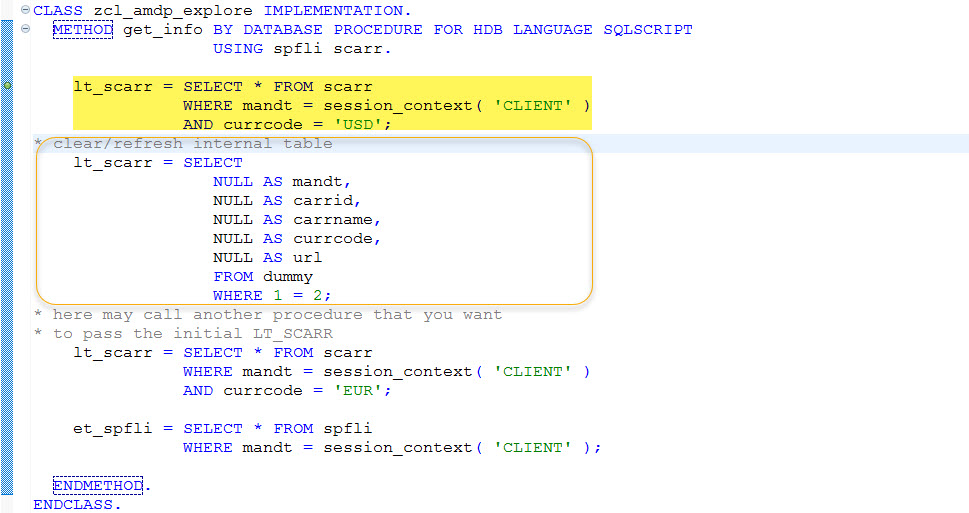Click the USING keyword
Image resolution: width=969 pixels, height=513 pixels.
[238, 48]
